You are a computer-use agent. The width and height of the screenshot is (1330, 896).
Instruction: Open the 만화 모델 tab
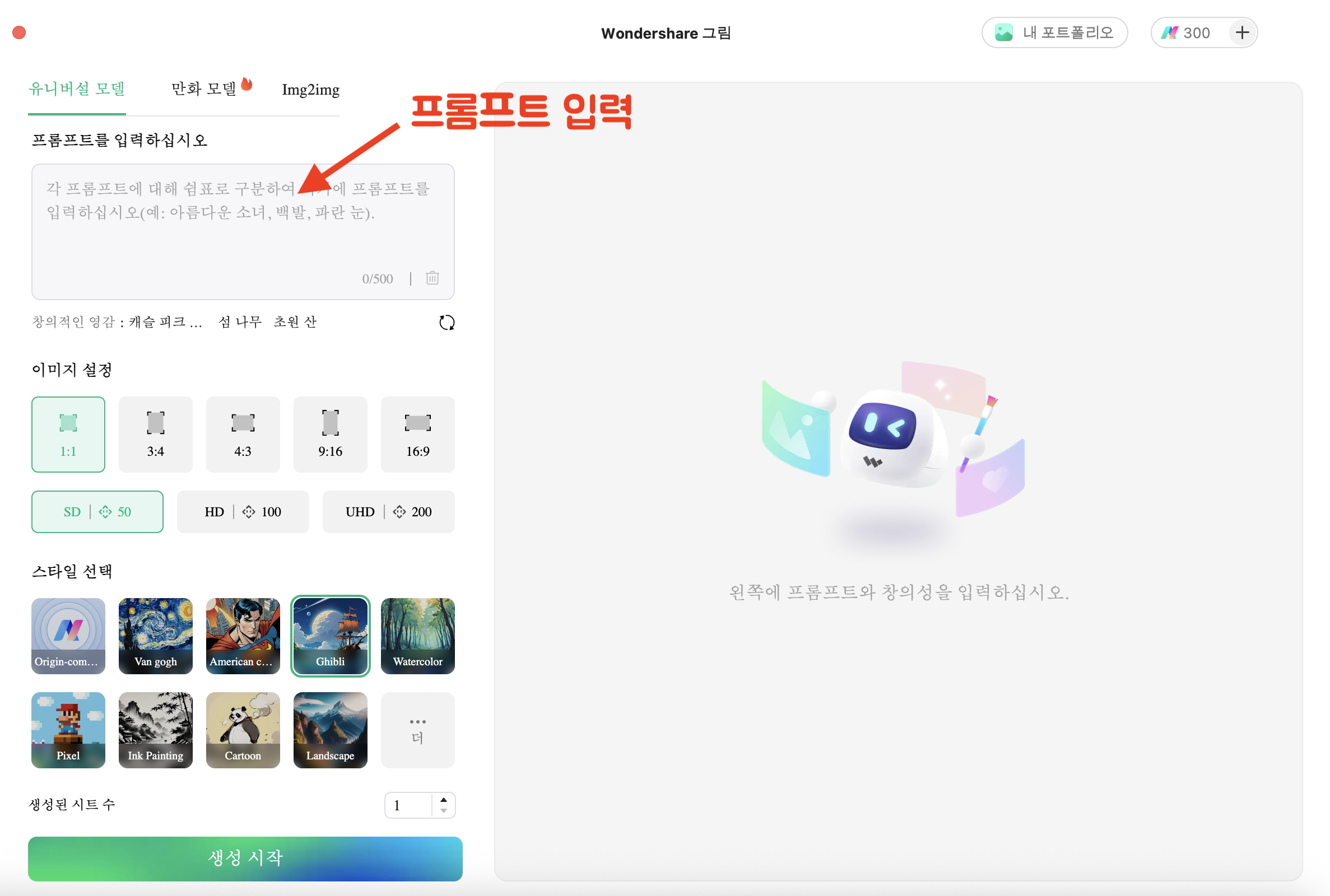(204, 88)
